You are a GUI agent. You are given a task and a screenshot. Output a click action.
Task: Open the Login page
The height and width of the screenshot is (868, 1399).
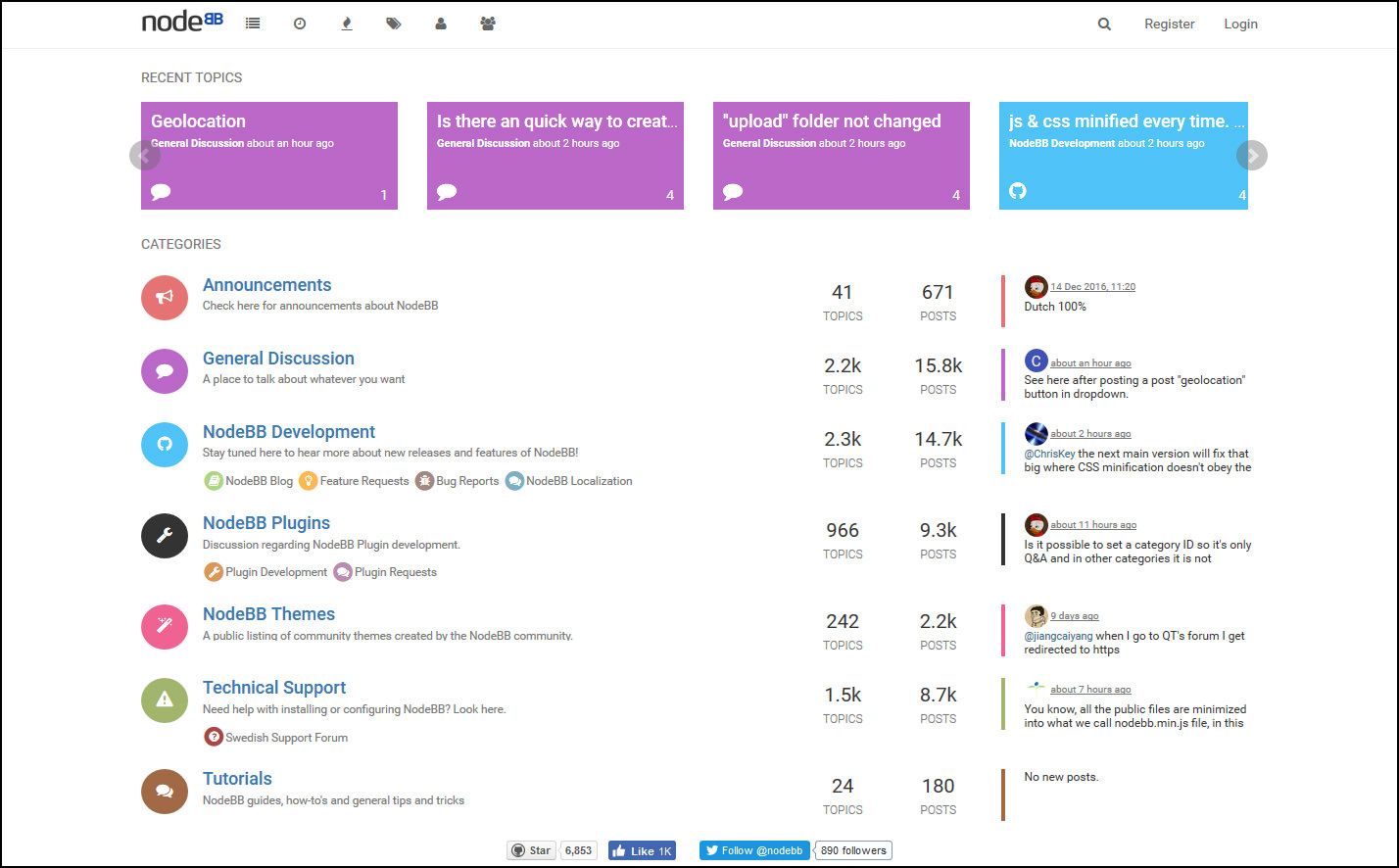pyautogui.click(x=1240, y=24)
